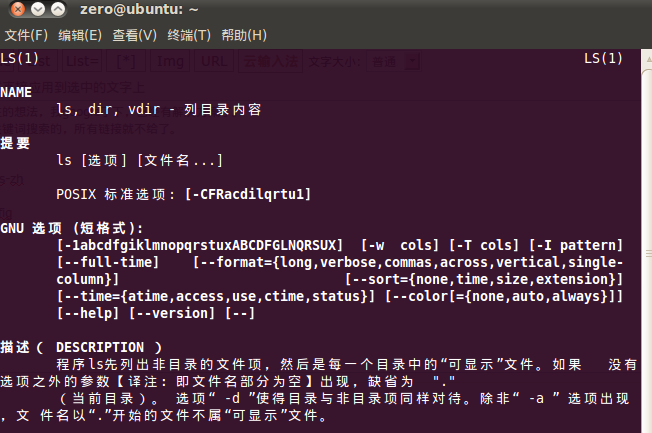Click the NAME heading in the man page
The height and width of the screenshot is (433, 652).
[x=16, y=92]
